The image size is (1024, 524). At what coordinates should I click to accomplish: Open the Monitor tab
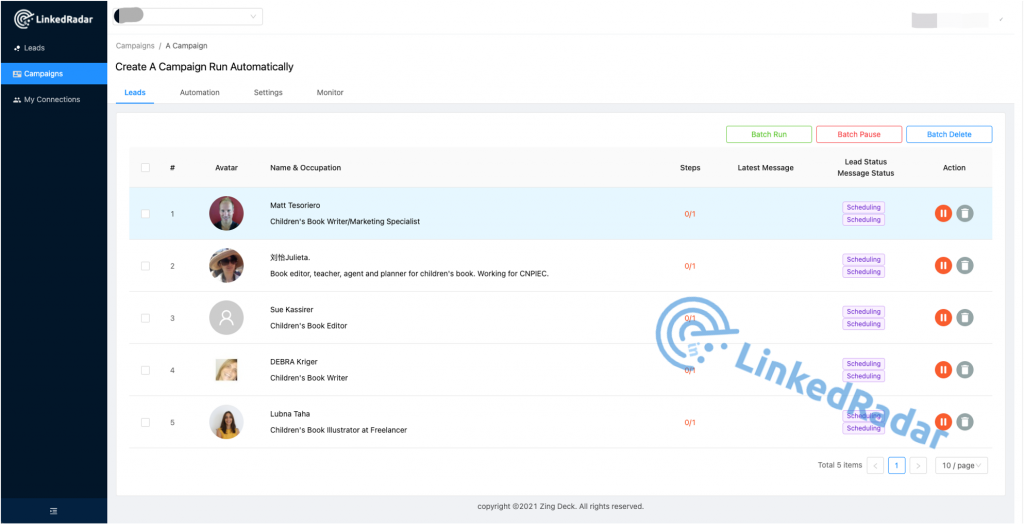click(330, 93)
